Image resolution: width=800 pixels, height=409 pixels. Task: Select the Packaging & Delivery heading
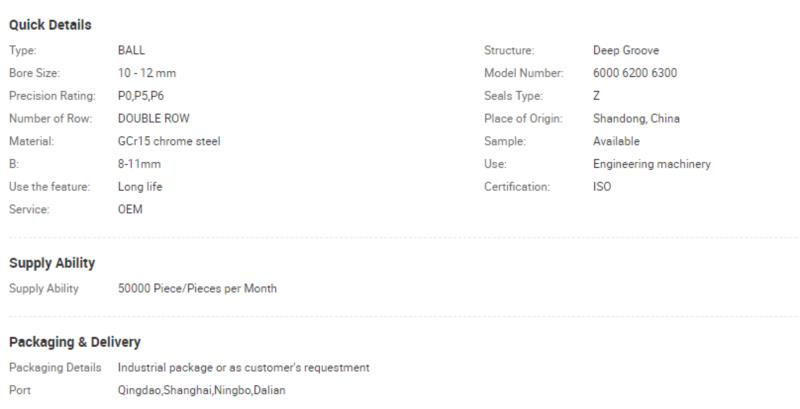pyautogui.click(x=74, y=342)
